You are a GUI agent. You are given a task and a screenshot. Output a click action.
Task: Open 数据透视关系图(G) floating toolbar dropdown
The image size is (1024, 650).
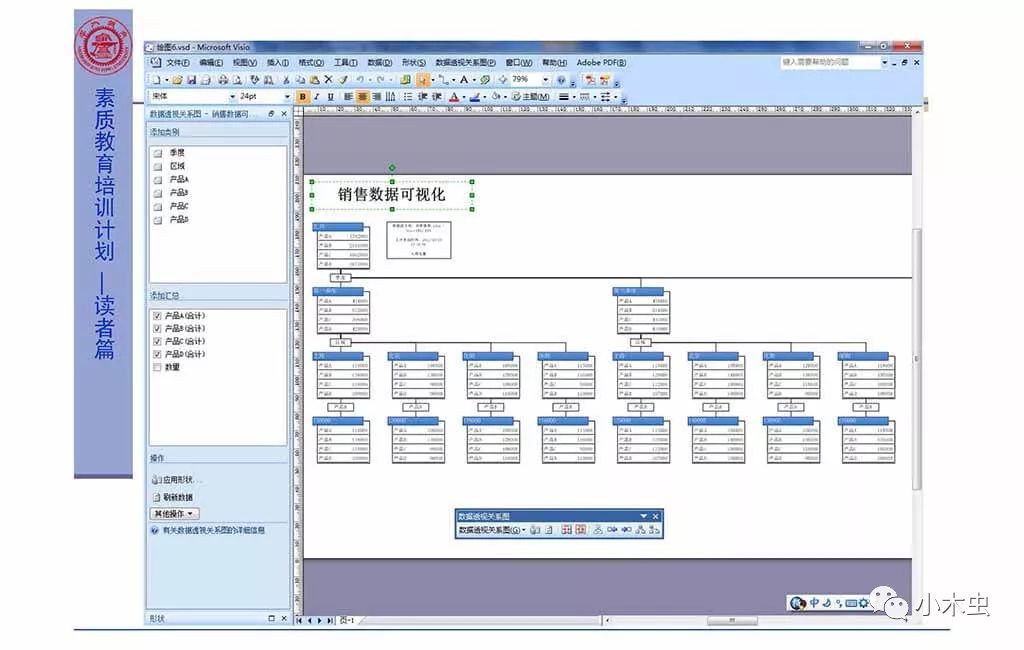[492, 530]
